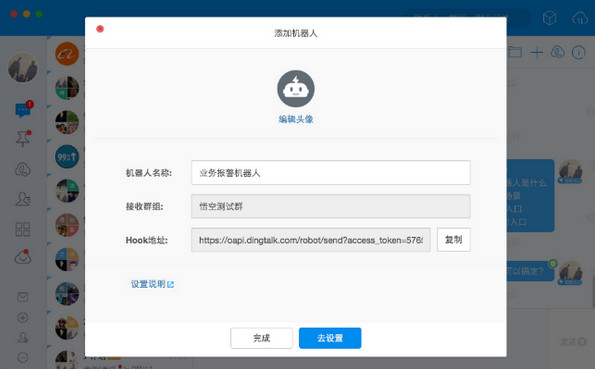
Task: Click the 编辑头像 link
Action: coord(296,119)
